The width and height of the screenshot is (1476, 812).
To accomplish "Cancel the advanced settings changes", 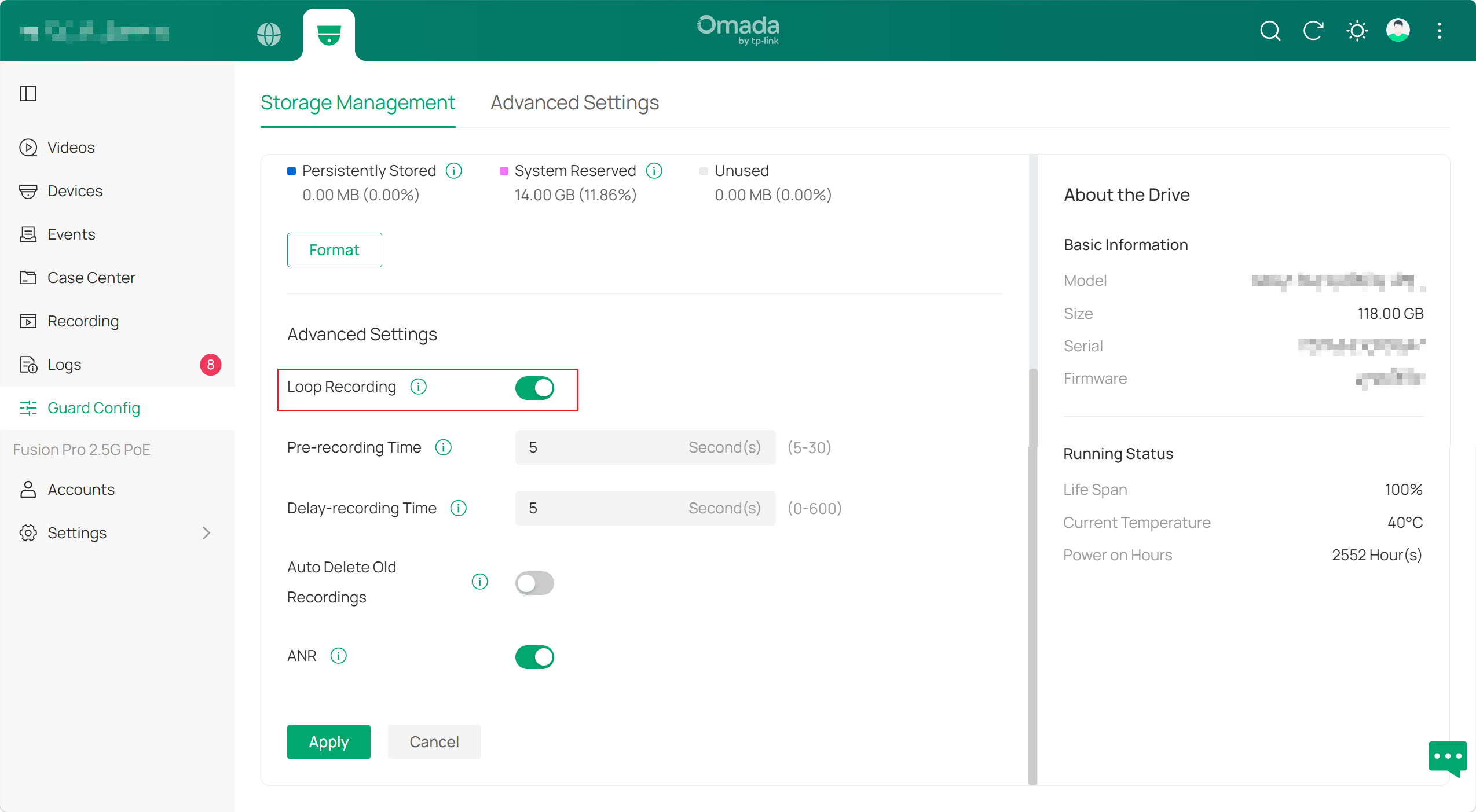I will click(434, 742).
